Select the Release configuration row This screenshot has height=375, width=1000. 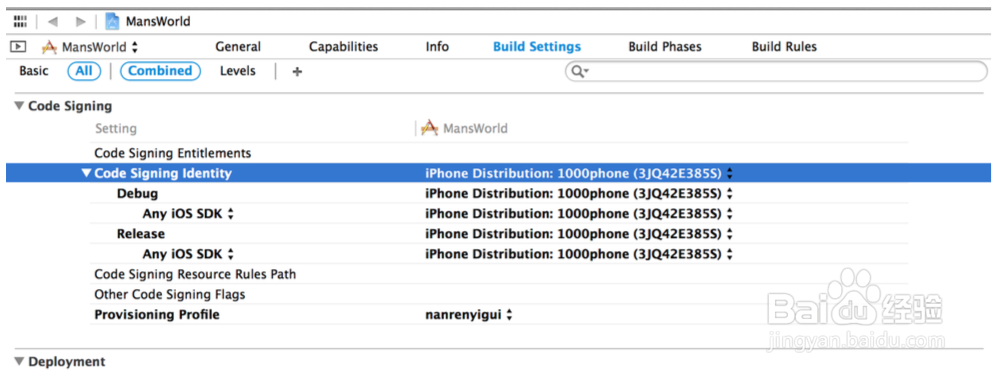[499, 233]
